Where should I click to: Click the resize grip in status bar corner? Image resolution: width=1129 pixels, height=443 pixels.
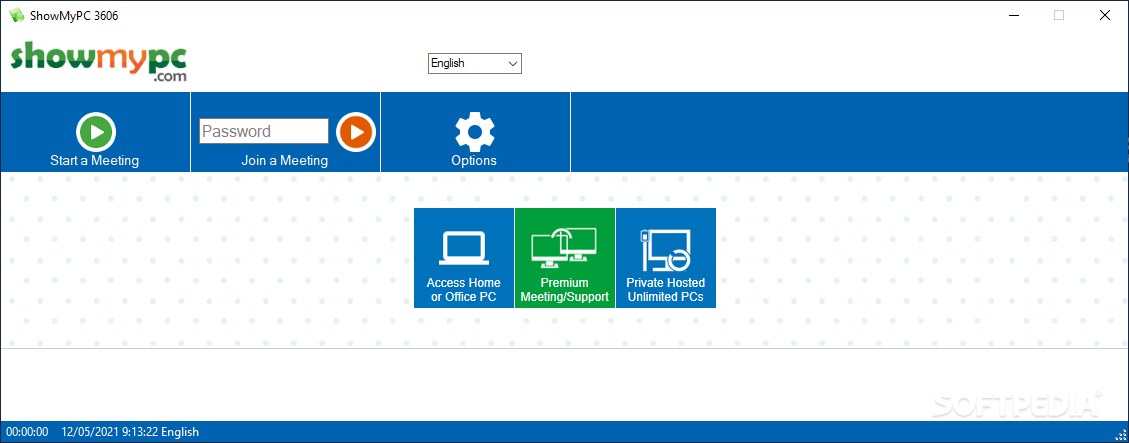tap(1120, 434)
